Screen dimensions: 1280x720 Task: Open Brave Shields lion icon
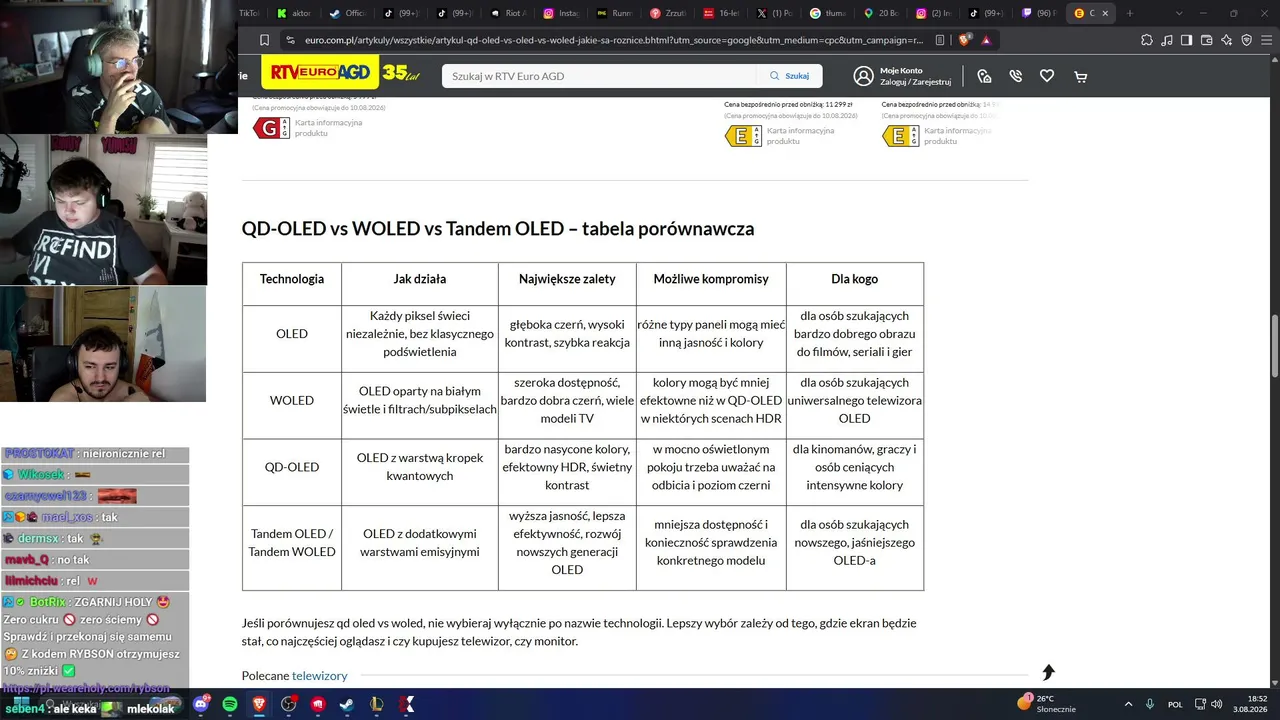point(965,40)
